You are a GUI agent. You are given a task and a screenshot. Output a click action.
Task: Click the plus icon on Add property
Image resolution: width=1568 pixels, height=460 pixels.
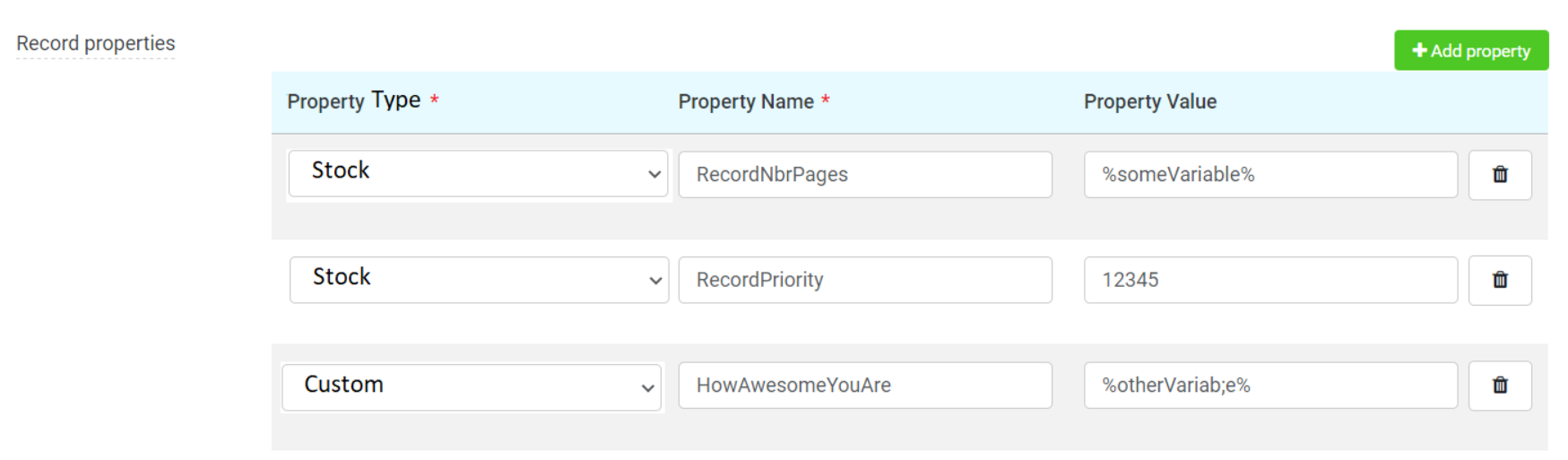coord(1419,50)
